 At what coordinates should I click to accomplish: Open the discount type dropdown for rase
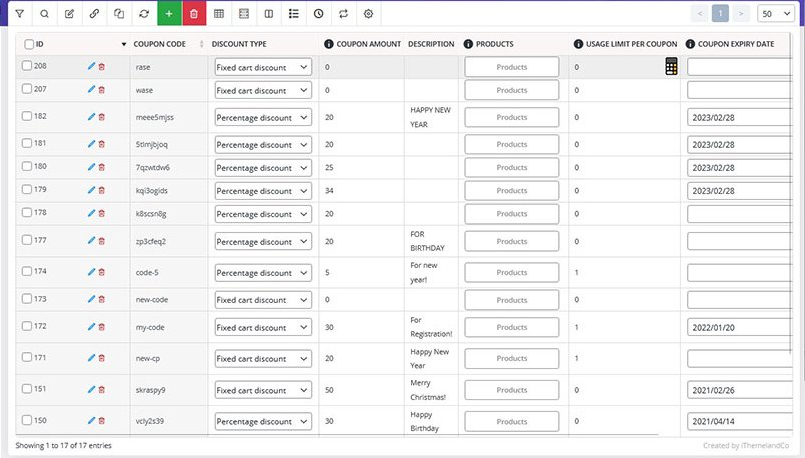click(263, 67)
